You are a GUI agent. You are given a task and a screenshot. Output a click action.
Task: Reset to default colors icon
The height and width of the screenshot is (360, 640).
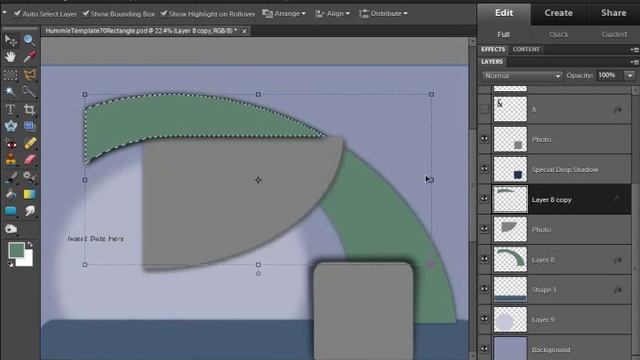[11, 264]
